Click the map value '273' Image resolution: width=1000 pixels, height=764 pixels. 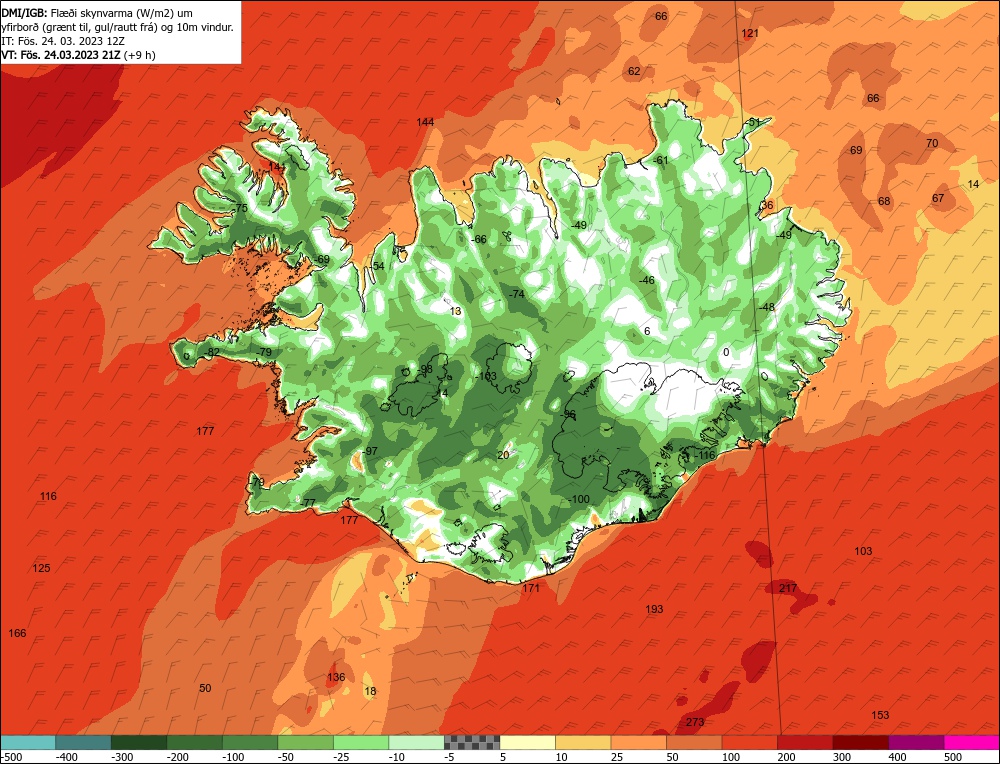695,723
